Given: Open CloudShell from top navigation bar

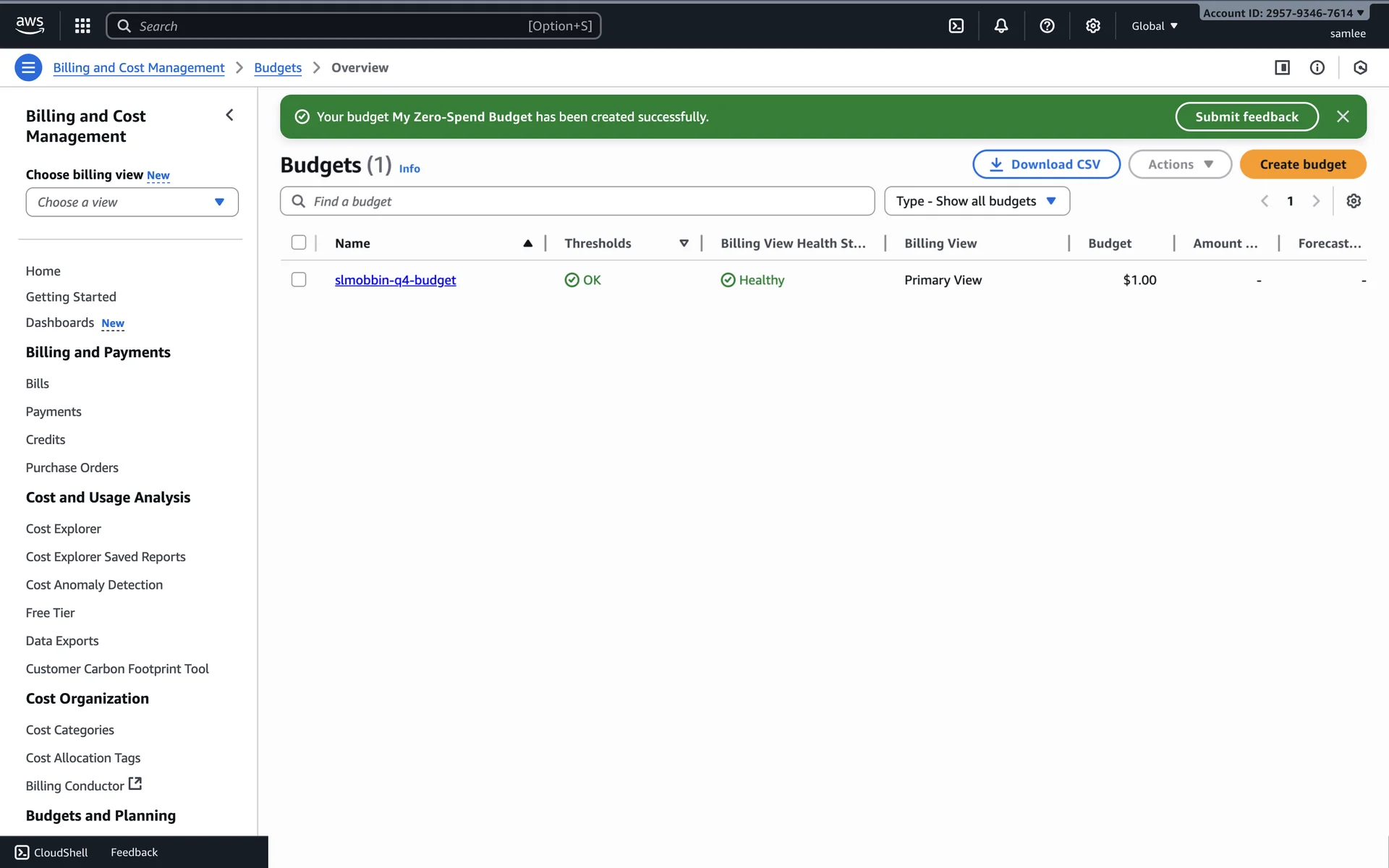Looking at the screenshot, I should pos(956,26).
